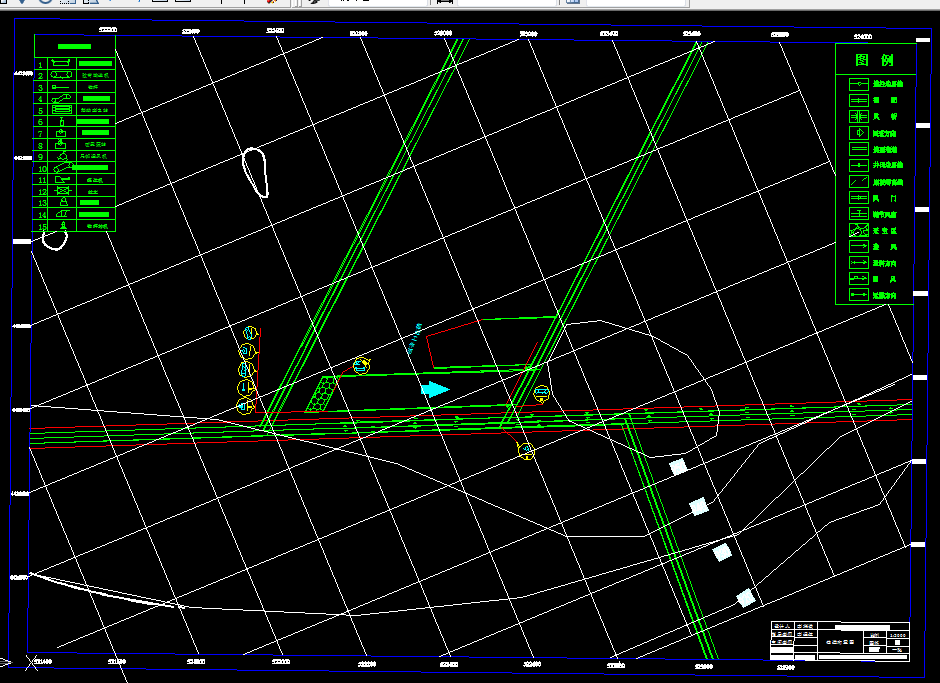
Task: Select the bottom balloon in the yellow callout column
Action: click(245, 407)
